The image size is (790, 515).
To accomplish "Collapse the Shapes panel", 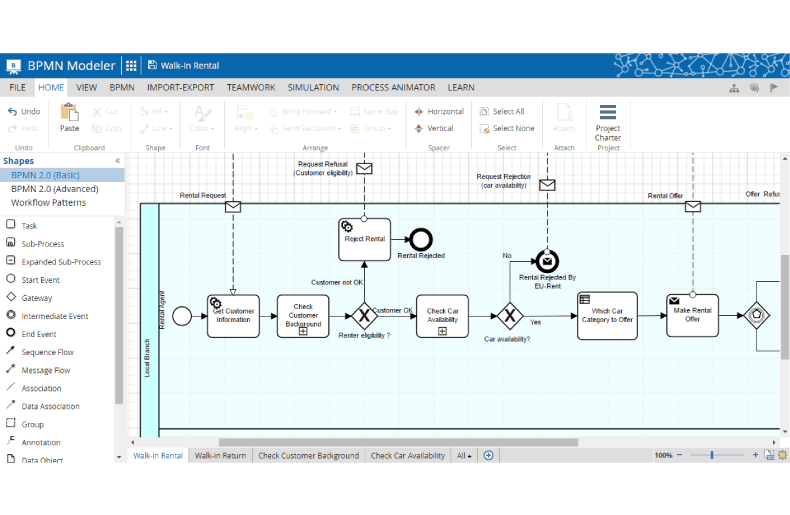I will pyautogui.click(x=117, y=161).
